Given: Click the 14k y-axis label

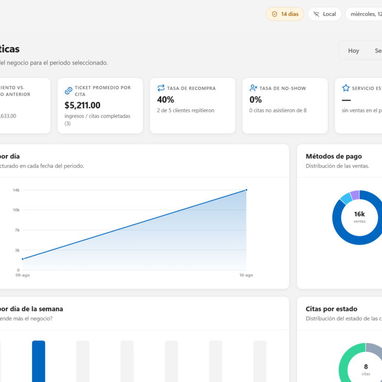Looking at the screenshot, I should click(16, 190).
